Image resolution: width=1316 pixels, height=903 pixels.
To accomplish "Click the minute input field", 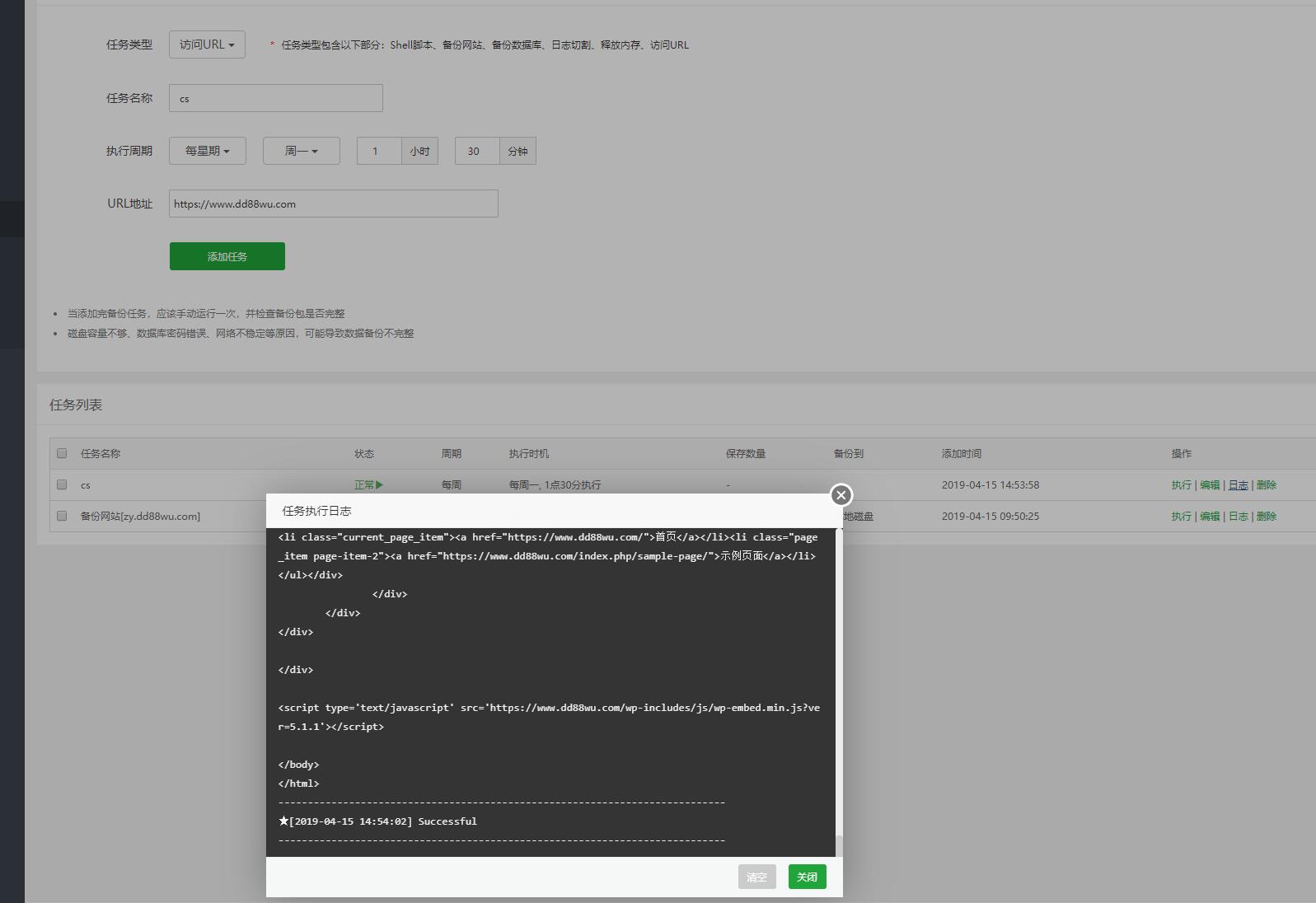I will (x=477, y=151).
